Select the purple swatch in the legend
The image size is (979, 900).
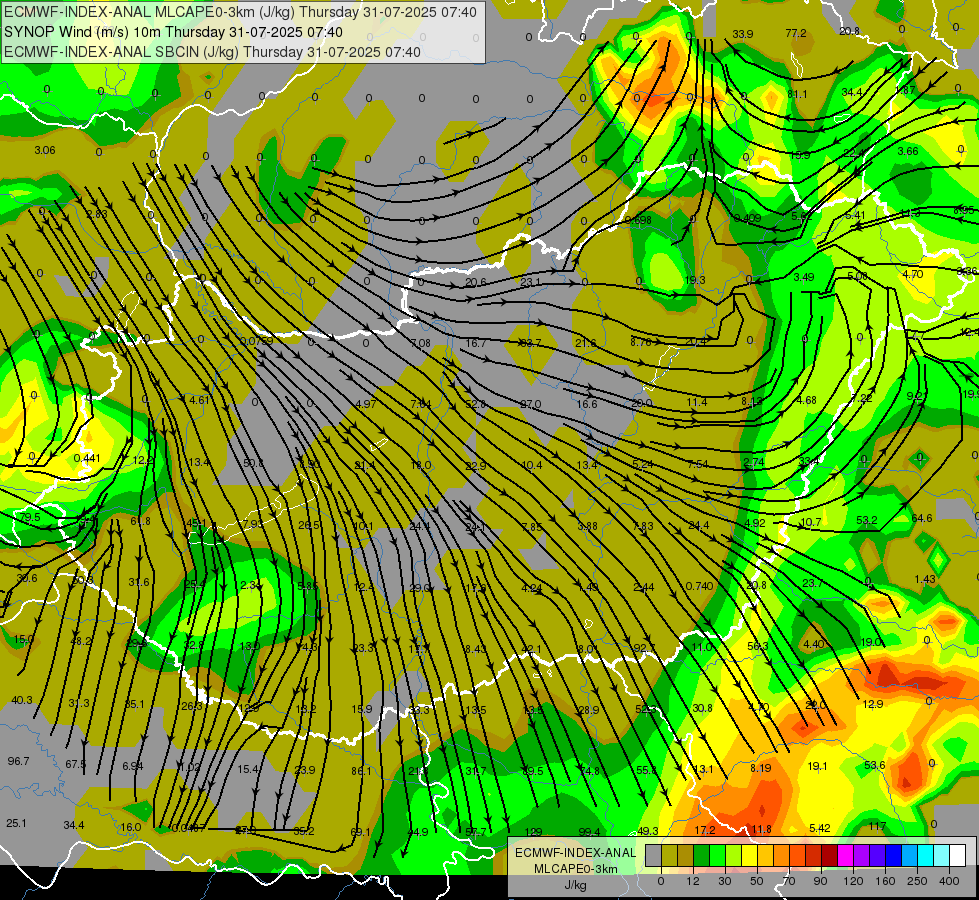(862, 855)
